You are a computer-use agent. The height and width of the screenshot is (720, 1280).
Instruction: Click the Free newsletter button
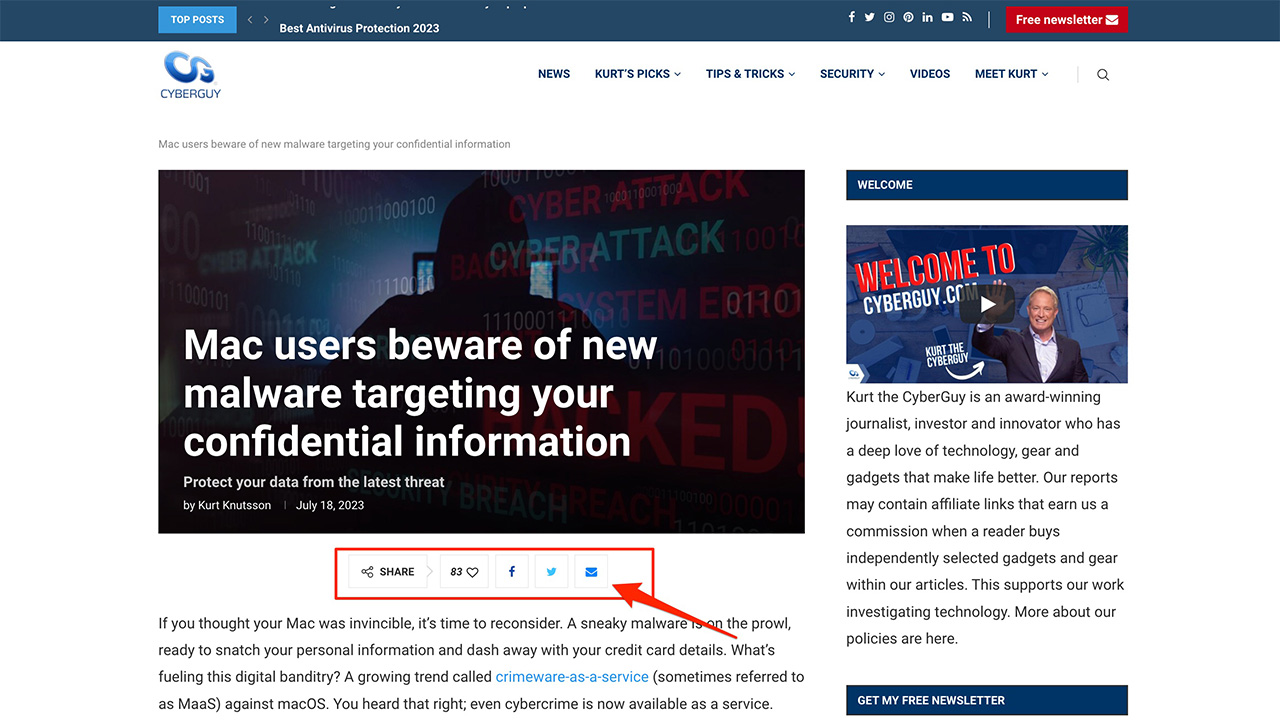1066,20
